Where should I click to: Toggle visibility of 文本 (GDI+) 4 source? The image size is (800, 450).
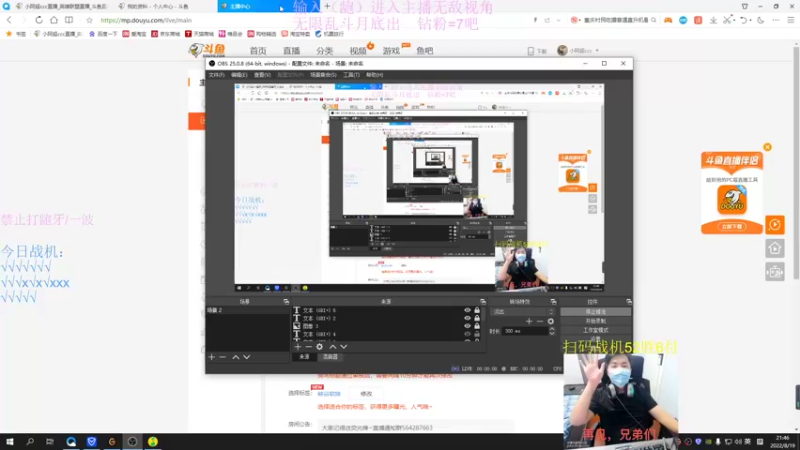coord(467,334)
